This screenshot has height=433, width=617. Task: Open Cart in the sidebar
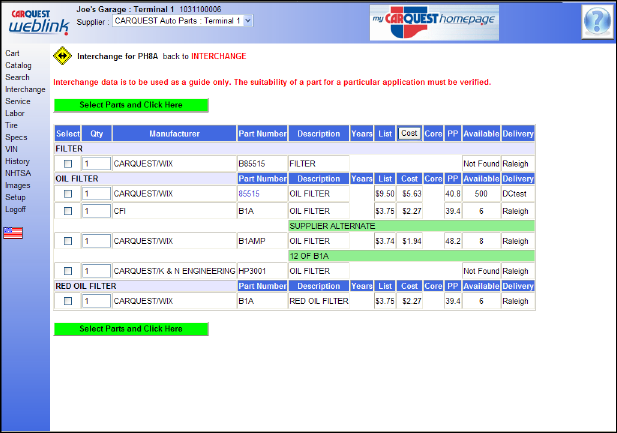pyautogui.click(x=13, y=53)
